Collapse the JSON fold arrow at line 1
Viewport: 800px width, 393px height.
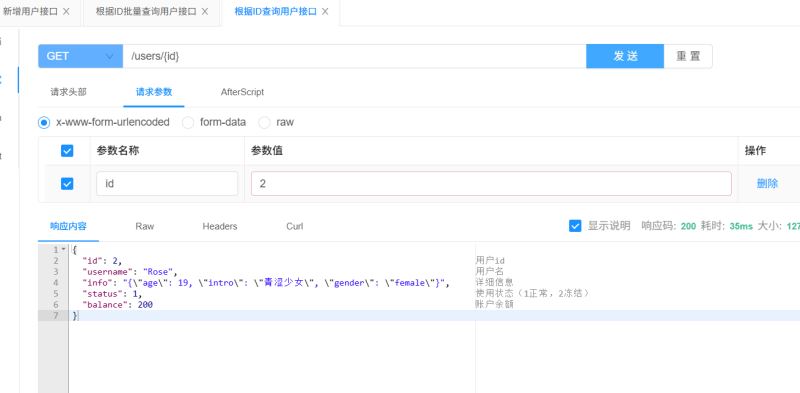pos(63,250)
